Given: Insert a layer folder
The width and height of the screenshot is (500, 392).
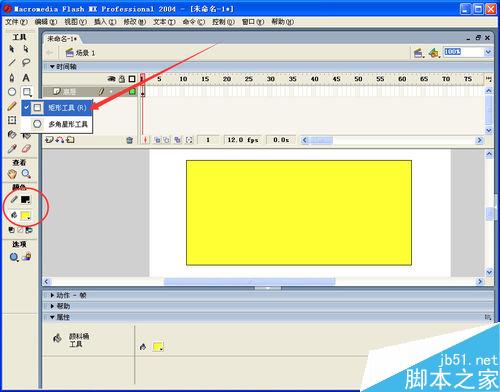Looking at the screenshot, I should [x=70, y=140].
